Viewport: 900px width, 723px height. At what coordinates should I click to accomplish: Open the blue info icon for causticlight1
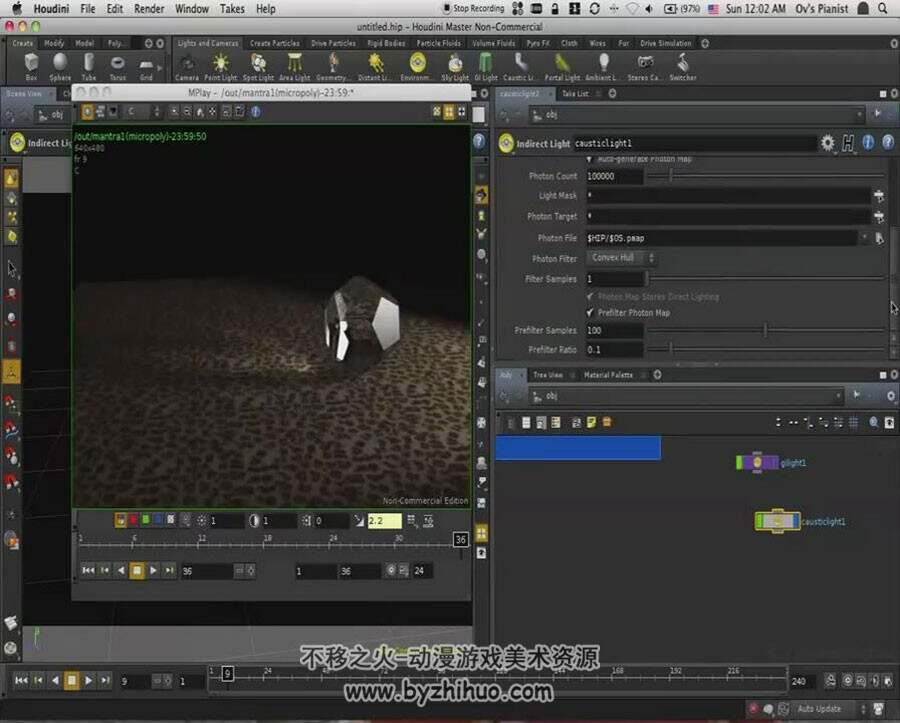pyautogui.click(x=868, y=142)
